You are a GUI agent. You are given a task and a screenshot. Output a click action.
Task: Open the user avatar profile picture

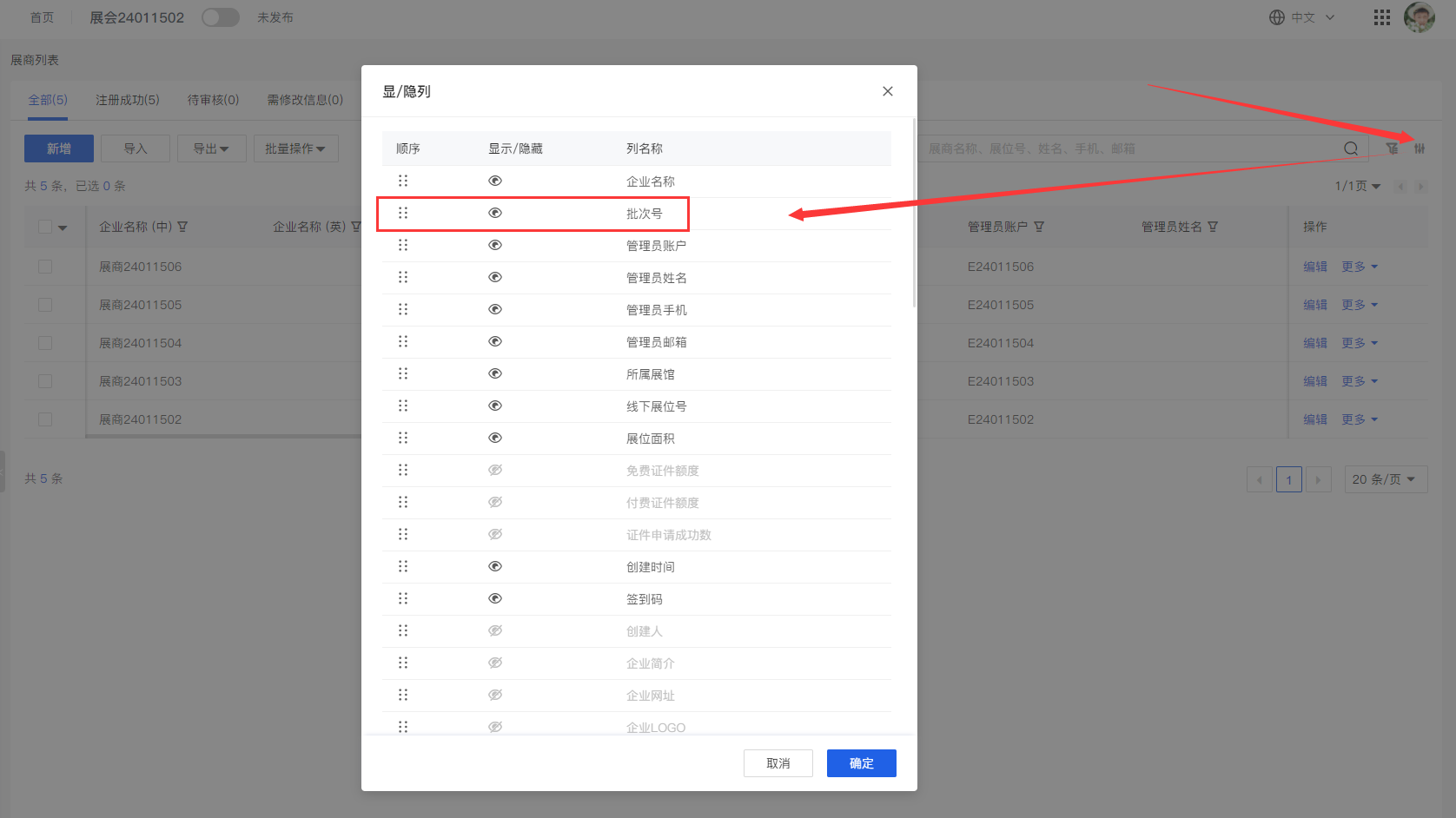point(1419,16)
